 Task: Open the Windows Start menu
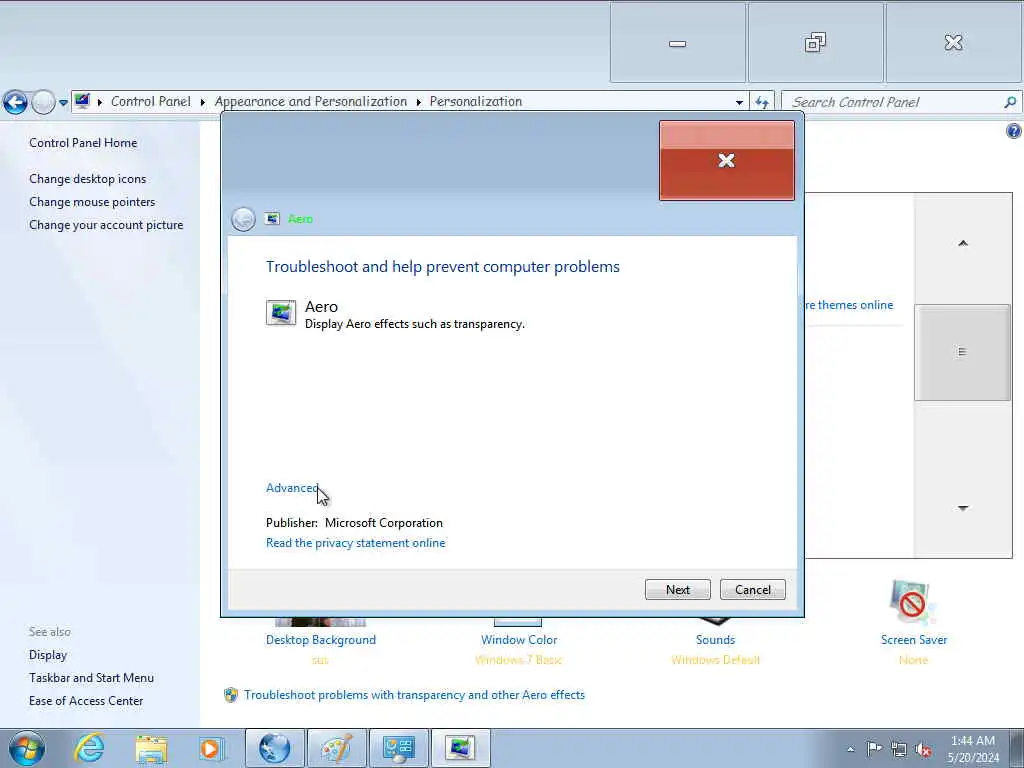(27, 748)
